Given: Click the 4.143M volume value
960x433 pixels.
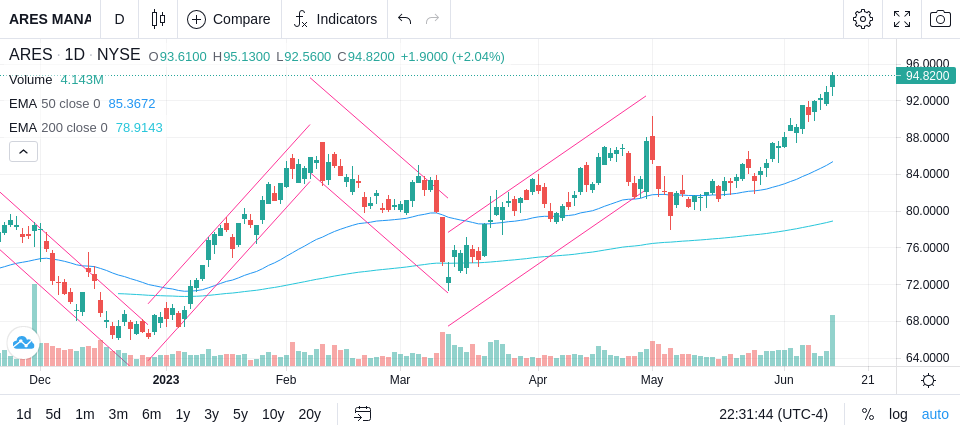Looking at the screenshot, I should (x=82, y=80).
